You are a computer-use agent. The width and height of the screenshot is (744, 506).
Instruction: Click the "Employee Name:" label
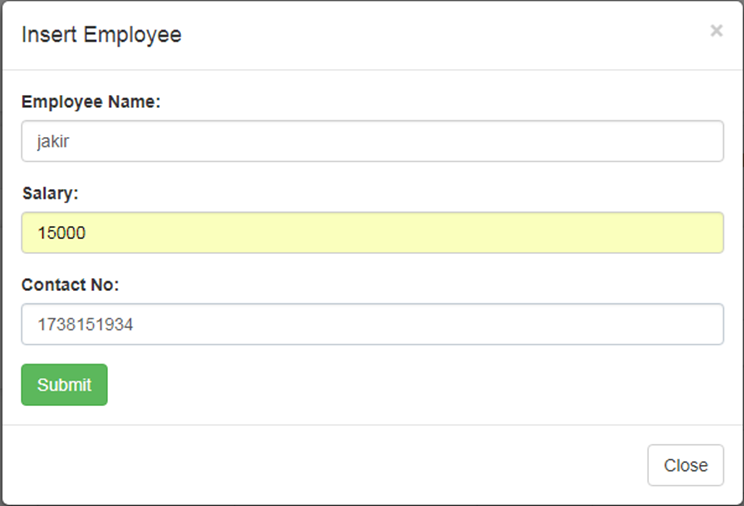91,102
